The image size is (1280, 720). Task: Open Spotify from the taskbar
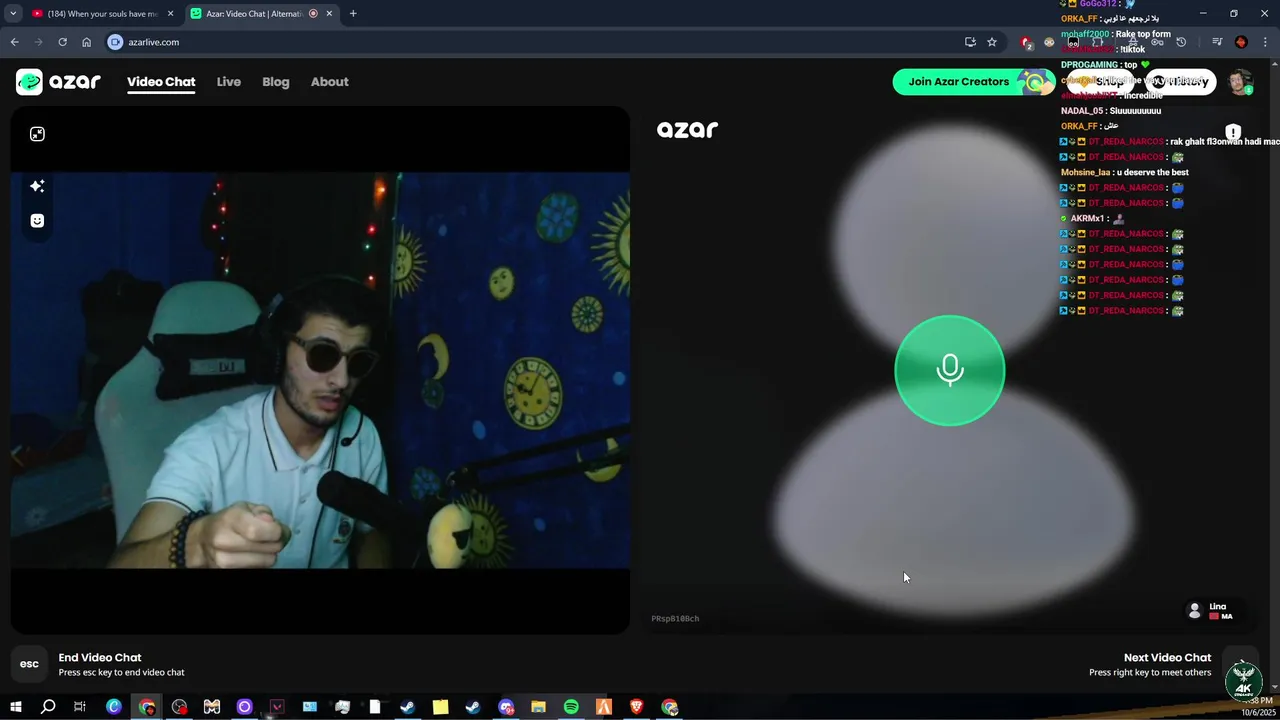(x=571, y=707)
